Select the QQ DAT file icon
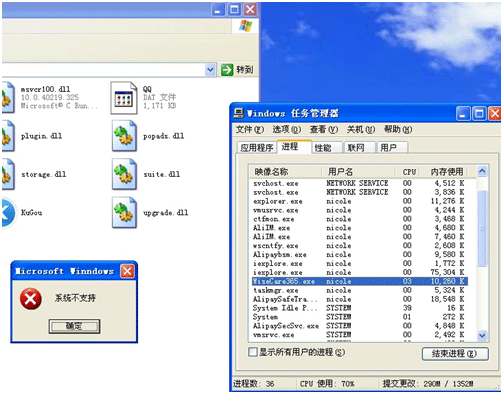The height and width of the screenshot is (394, 503). coord(124,98)
